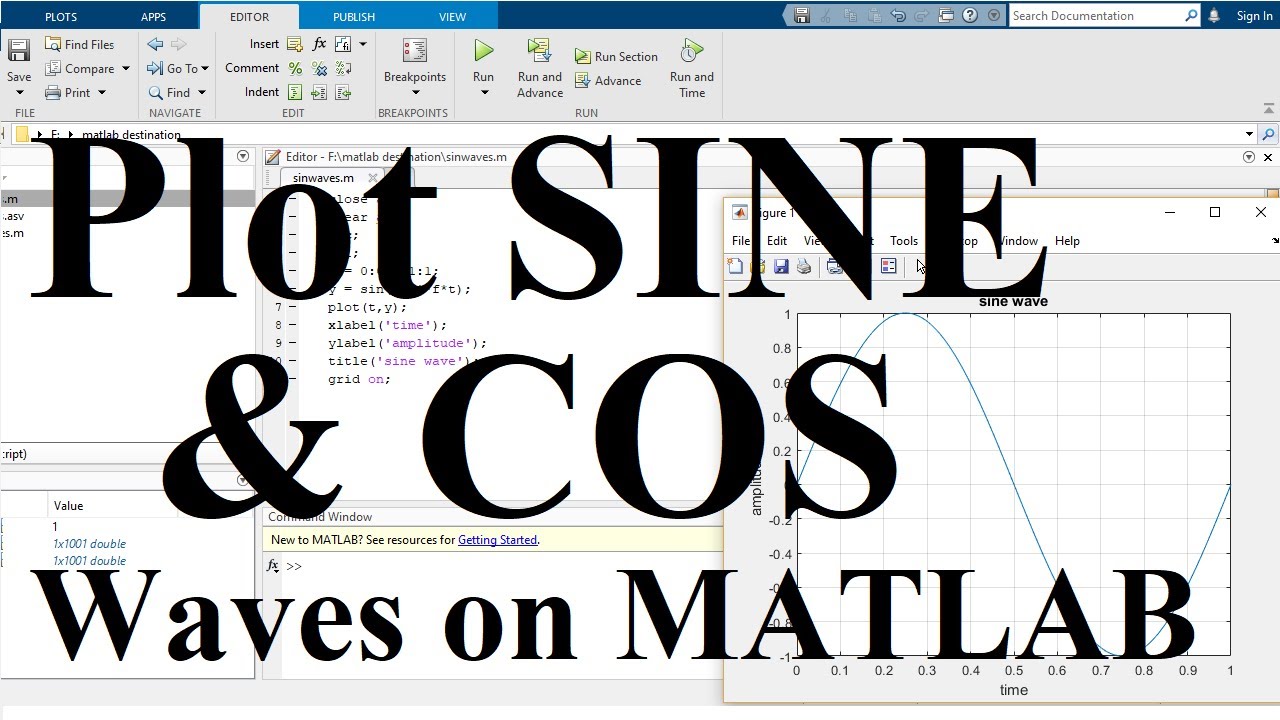Click the Switch Windows icon
The image size is (1280, 720).
pos(946,16)
